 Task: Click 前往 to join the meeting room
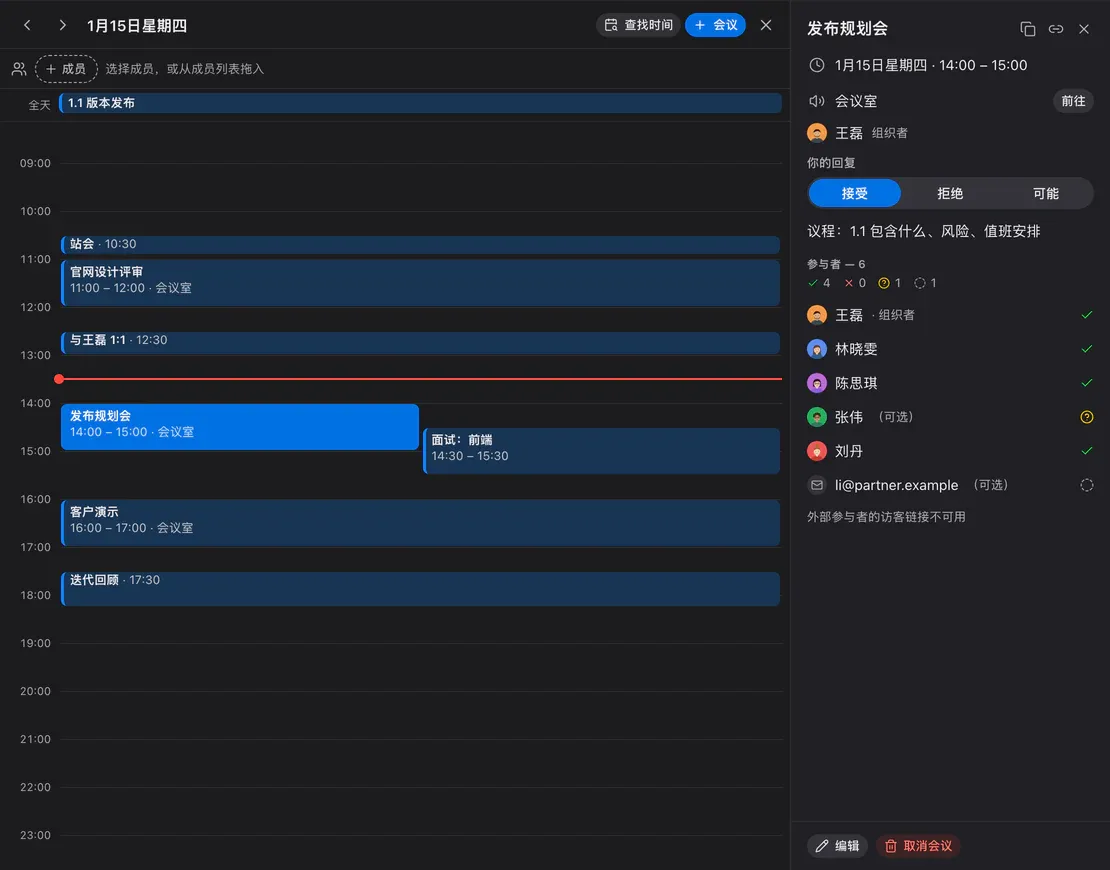(x=1073, y=101)
